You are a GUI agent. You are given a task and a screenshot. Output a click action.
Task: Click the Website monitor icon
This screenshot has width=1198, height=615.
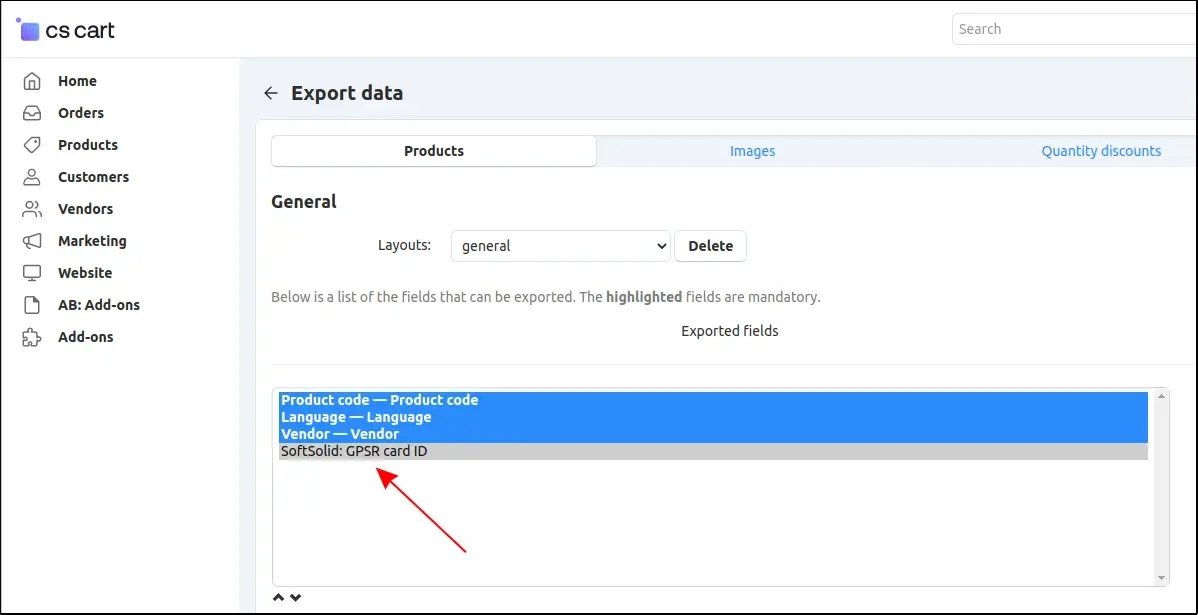click(31, 274)
